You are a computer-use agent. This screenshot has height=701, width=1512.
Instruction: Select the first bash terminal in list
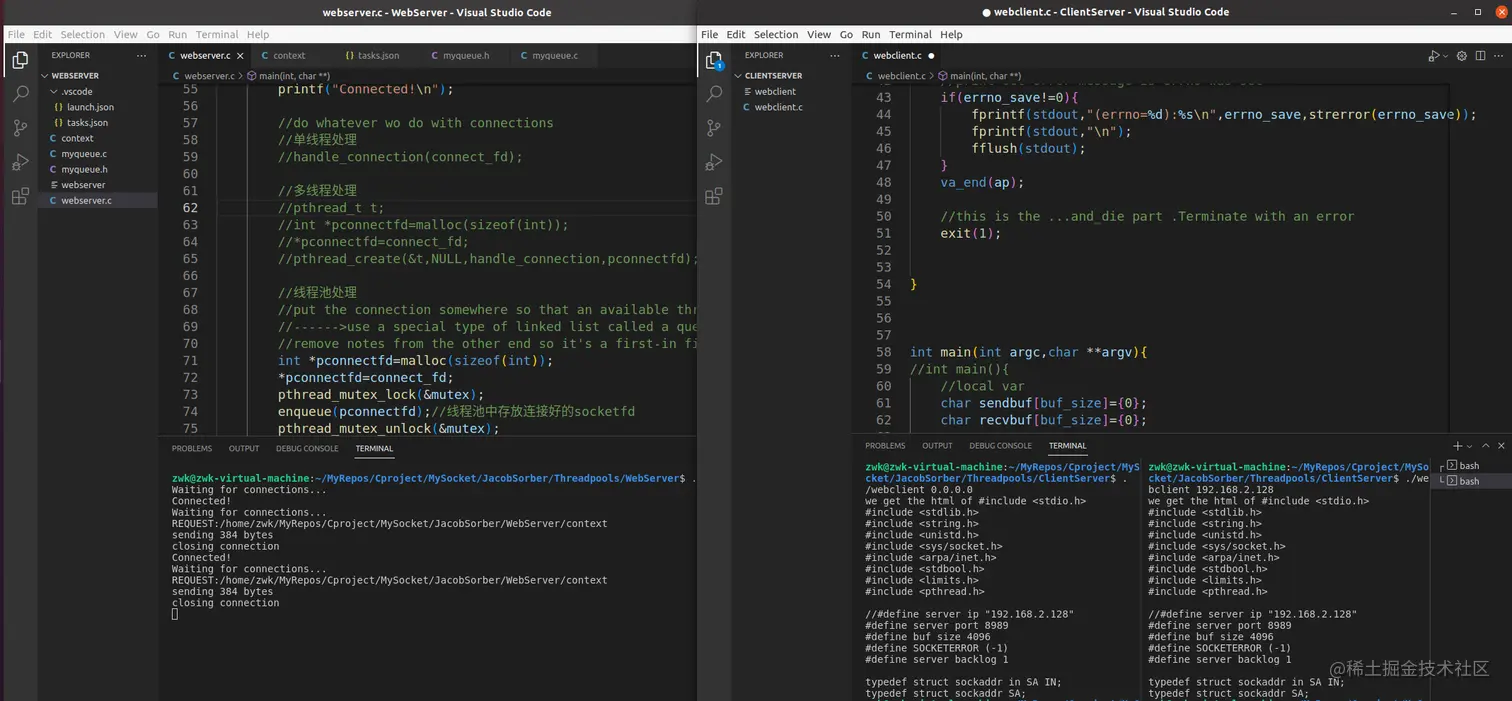[x=1468, y=466]
